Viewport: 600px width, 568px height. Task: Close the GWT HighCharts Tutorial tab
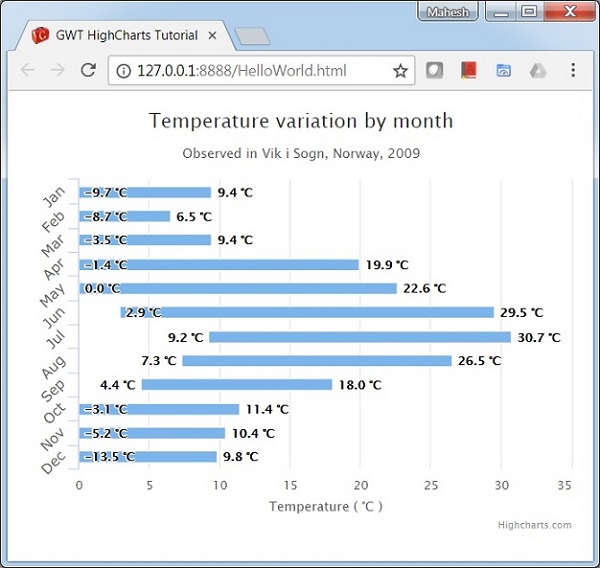pyautogui.click(x=212, y=35)
